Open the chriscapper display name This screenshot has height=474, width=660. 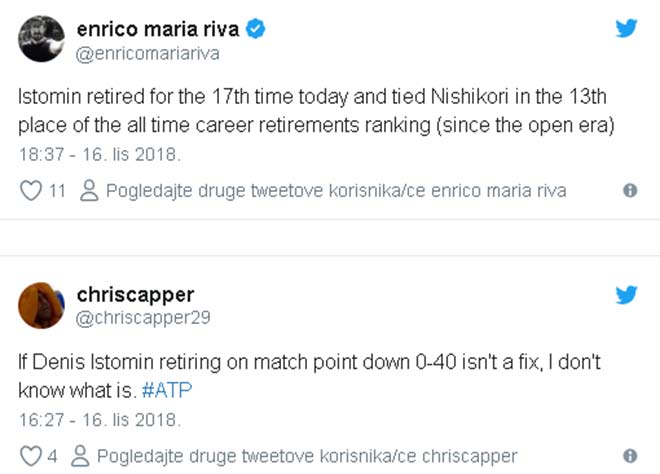click(x=135, y=295)
